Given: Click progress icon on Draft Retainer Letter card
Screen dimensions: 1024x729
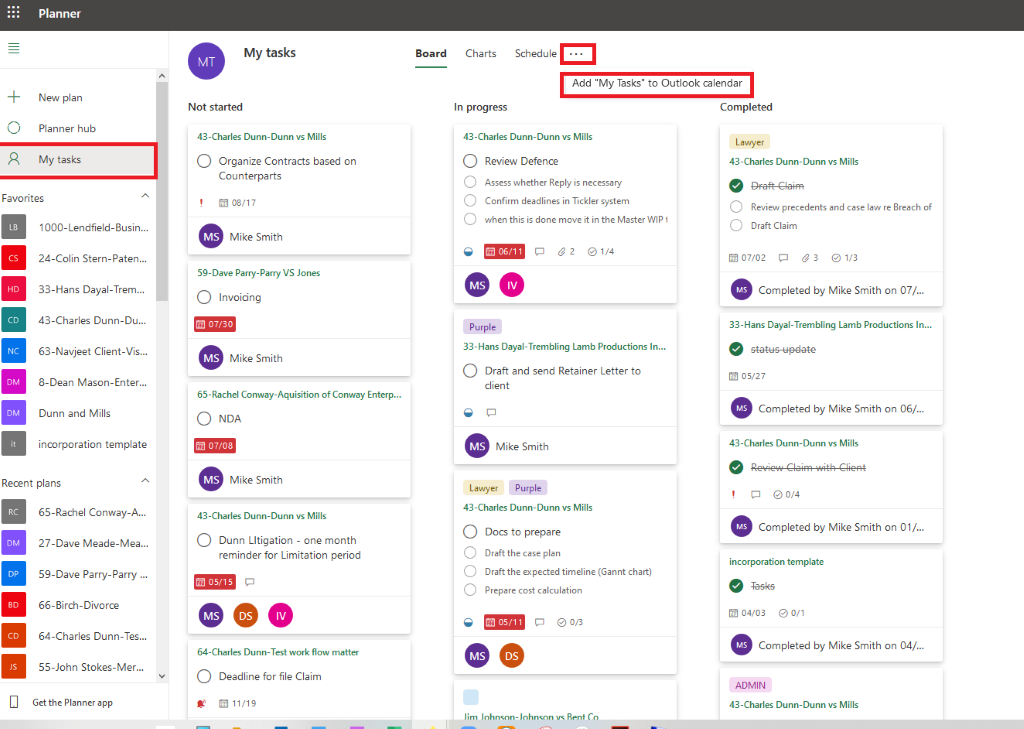Looking at the screenshot, I should 468,412.
